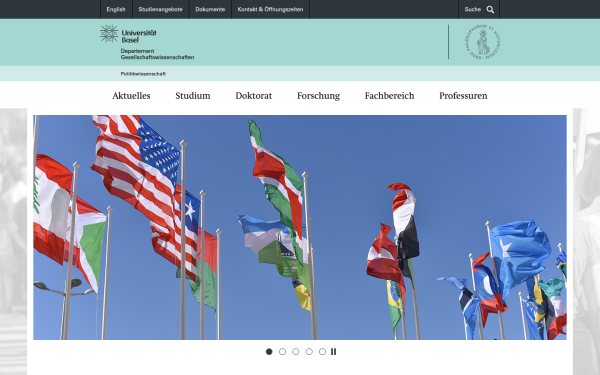Go to Departement Gesellschaftswissenschaften

tap(157, 54)
